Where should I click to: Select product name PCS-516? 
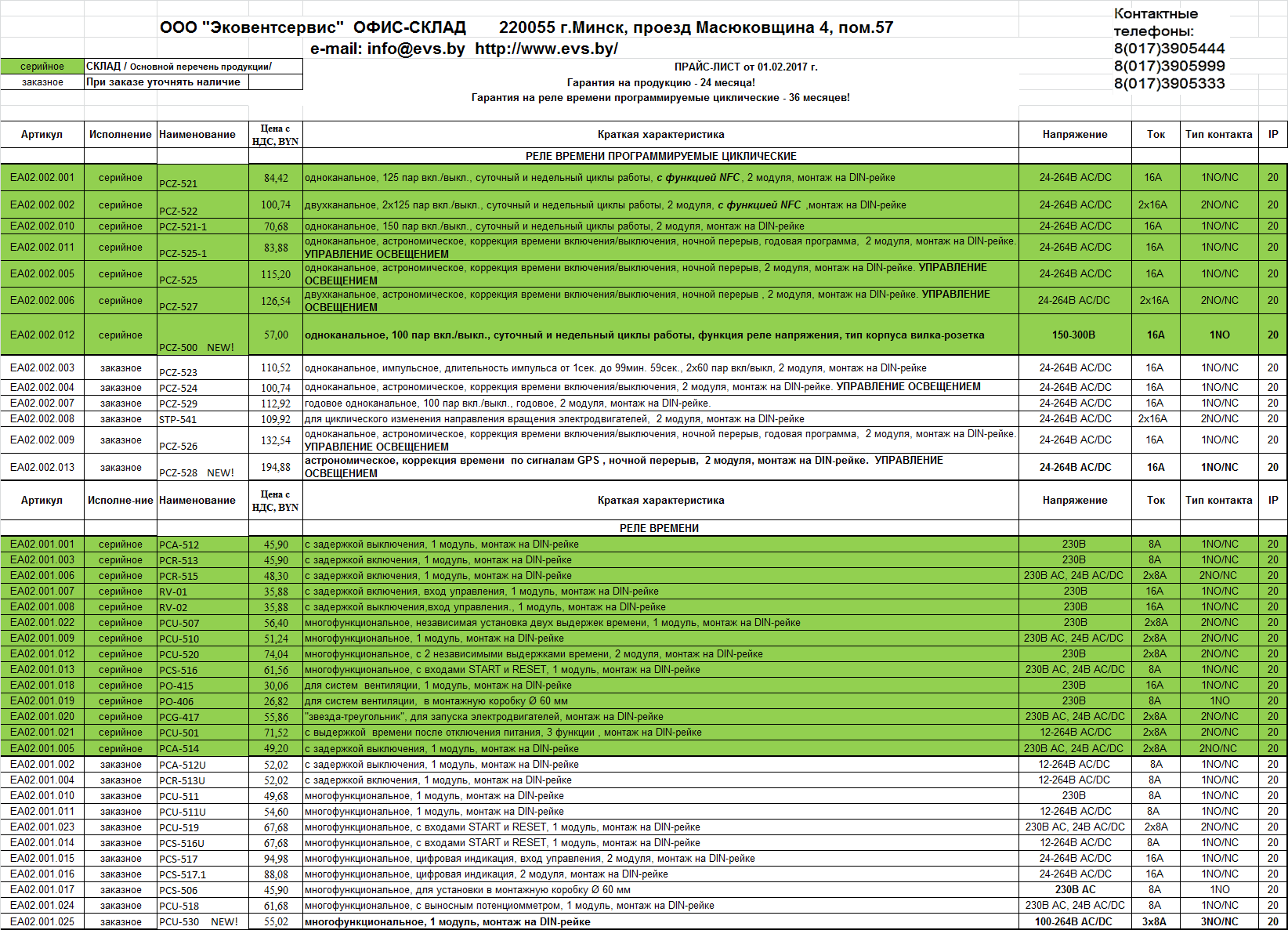179,670
